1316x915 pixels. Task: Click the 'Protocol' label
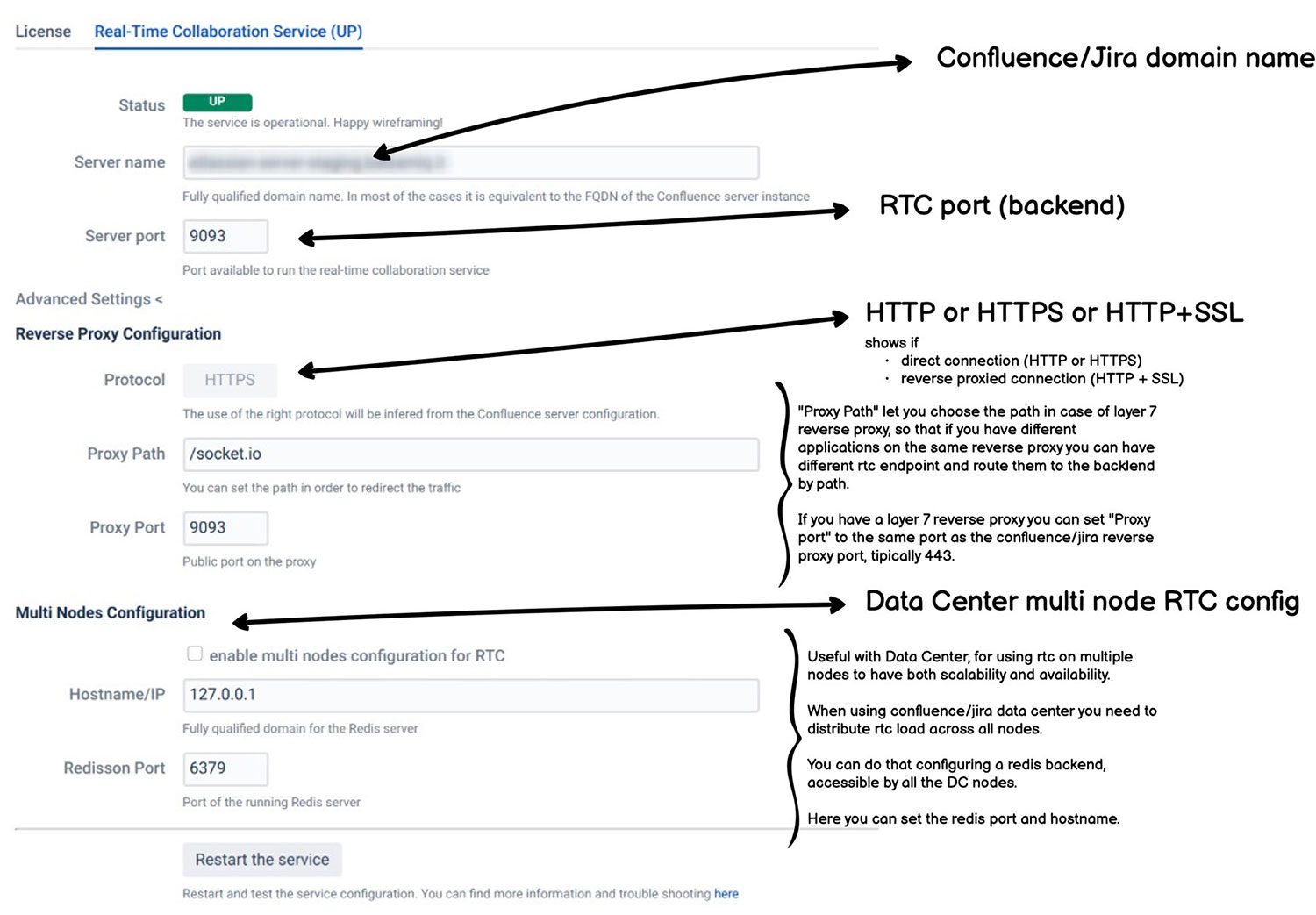pyautogui.click(x=134, y=380)
